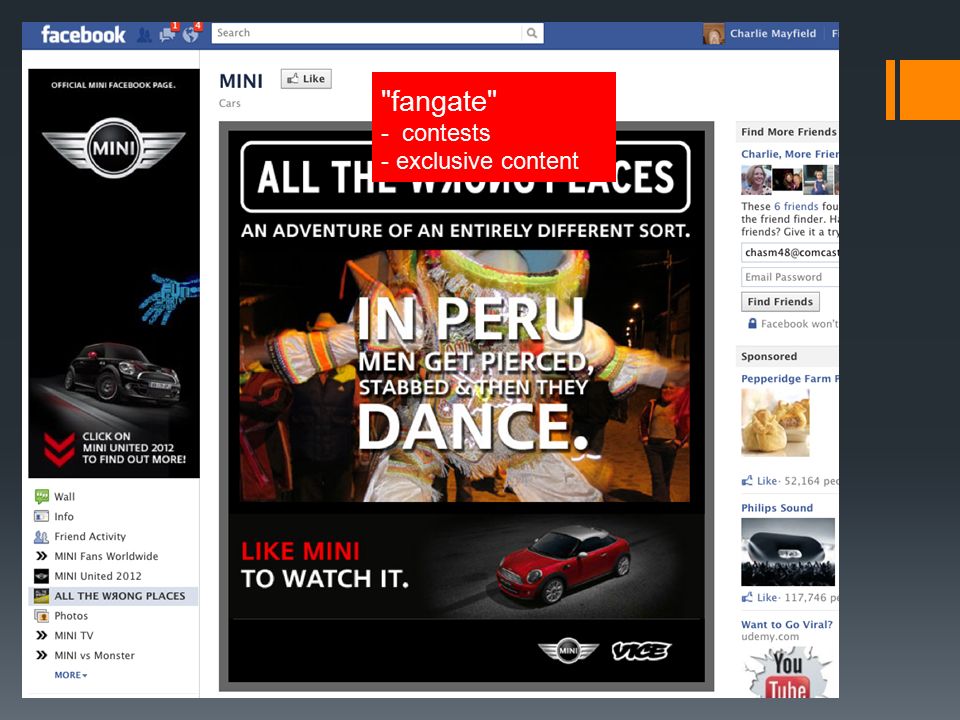Click the chasm48@comcast email field
The image size is (960, 720).
(x=789, y=252)
